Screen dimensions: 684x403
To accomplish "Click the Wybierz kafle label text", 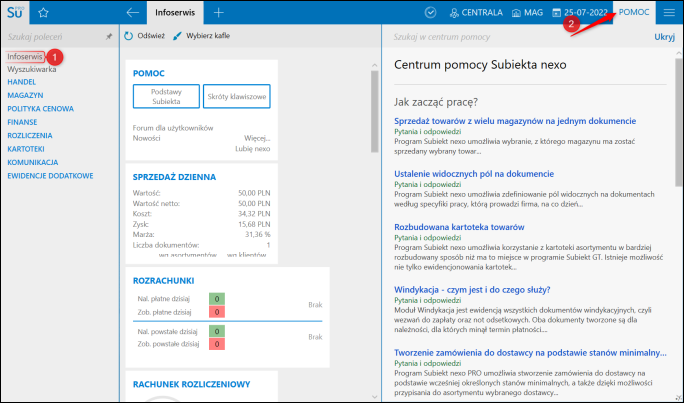I will [x=208, y=36].
